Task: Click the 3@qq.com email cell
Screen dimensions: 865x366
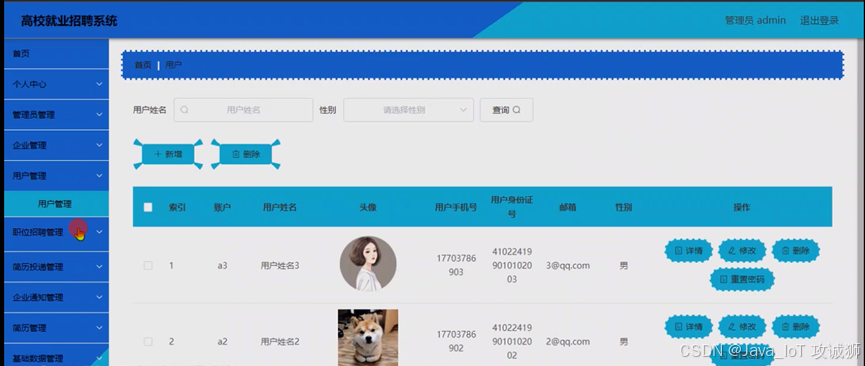Action: click(568, 266)
